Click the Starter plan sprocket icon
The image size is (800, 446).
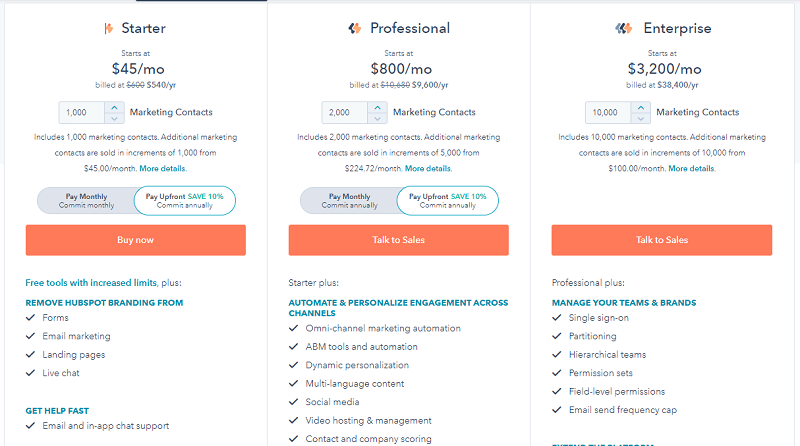[109, 28]
